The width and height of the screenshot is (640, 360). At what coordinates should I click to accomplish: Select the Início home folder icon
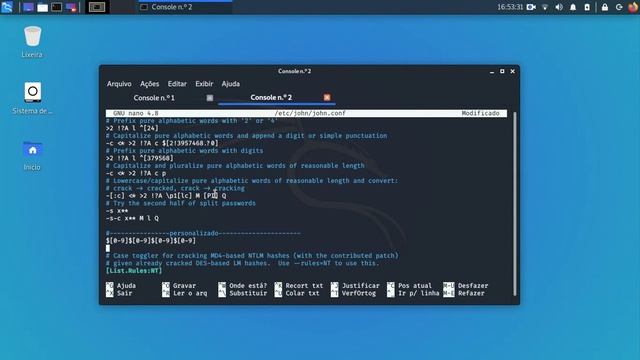point(32,155)
